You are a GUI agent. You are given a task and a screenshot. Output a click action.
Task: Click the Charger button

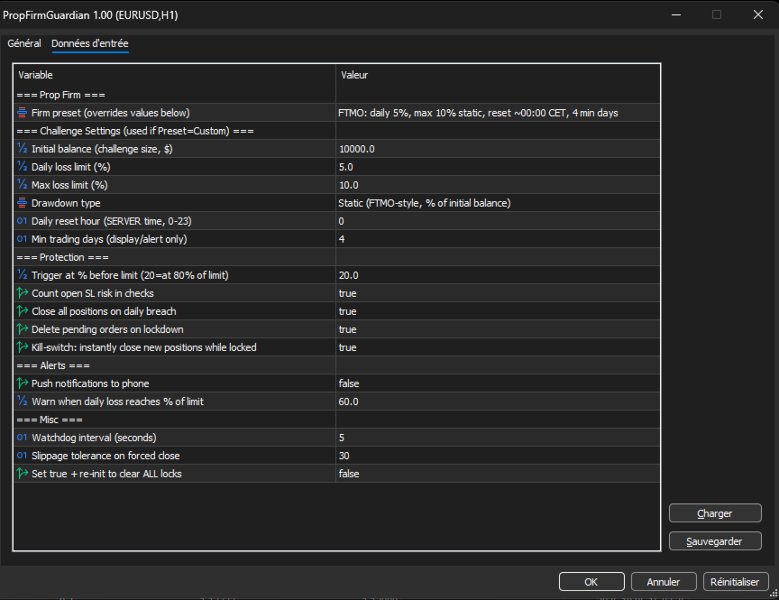[715, 513]
